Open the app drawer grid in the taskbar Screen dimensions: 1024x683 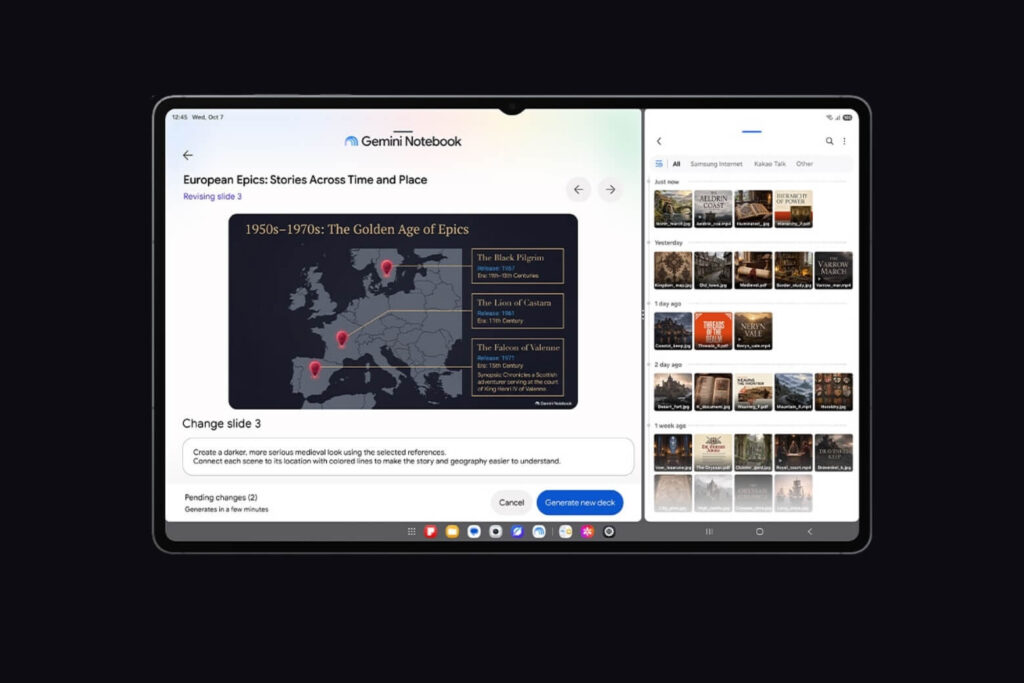click(x=411, y=532)
